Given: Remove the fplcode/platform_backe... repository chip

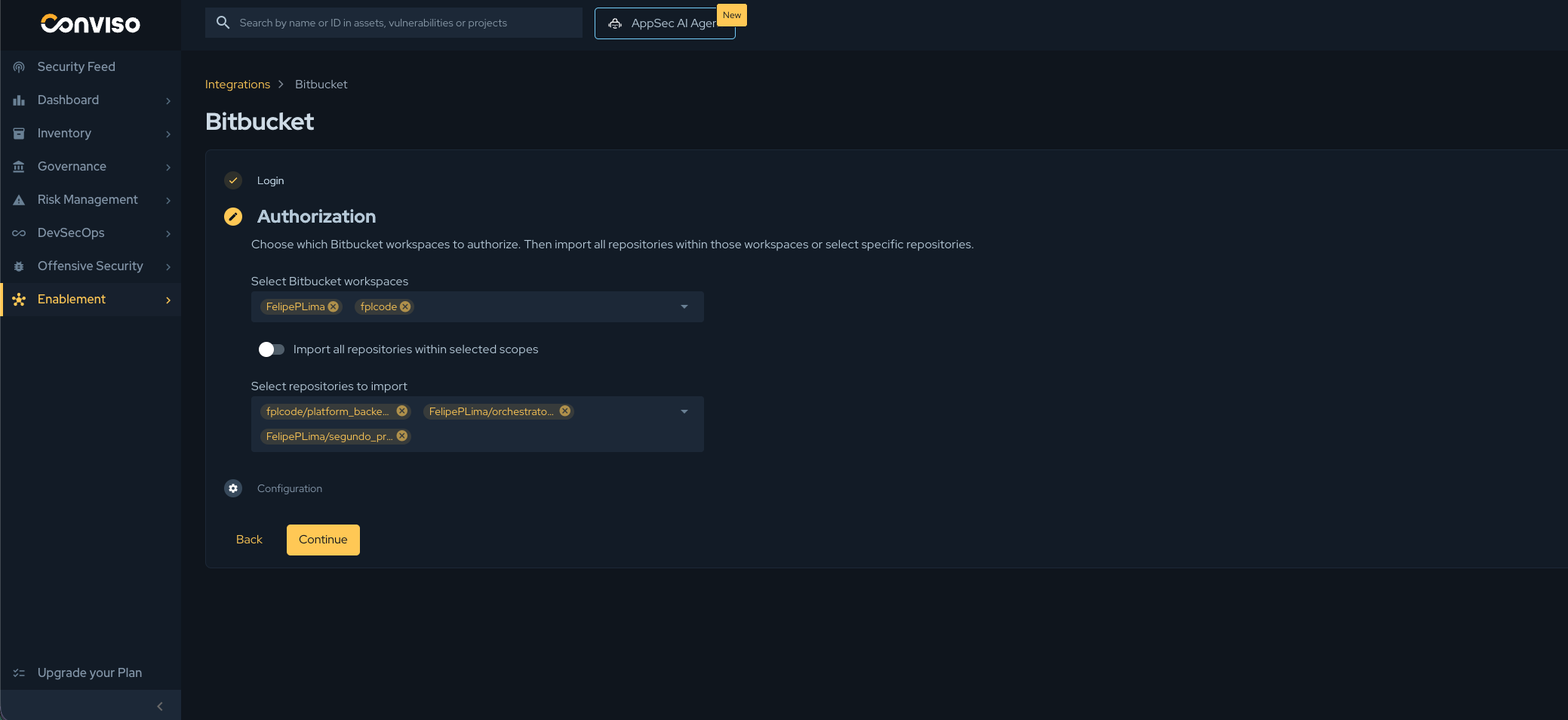Looking at the screenshot, I should pyautogui.click(x=402, y=411).
